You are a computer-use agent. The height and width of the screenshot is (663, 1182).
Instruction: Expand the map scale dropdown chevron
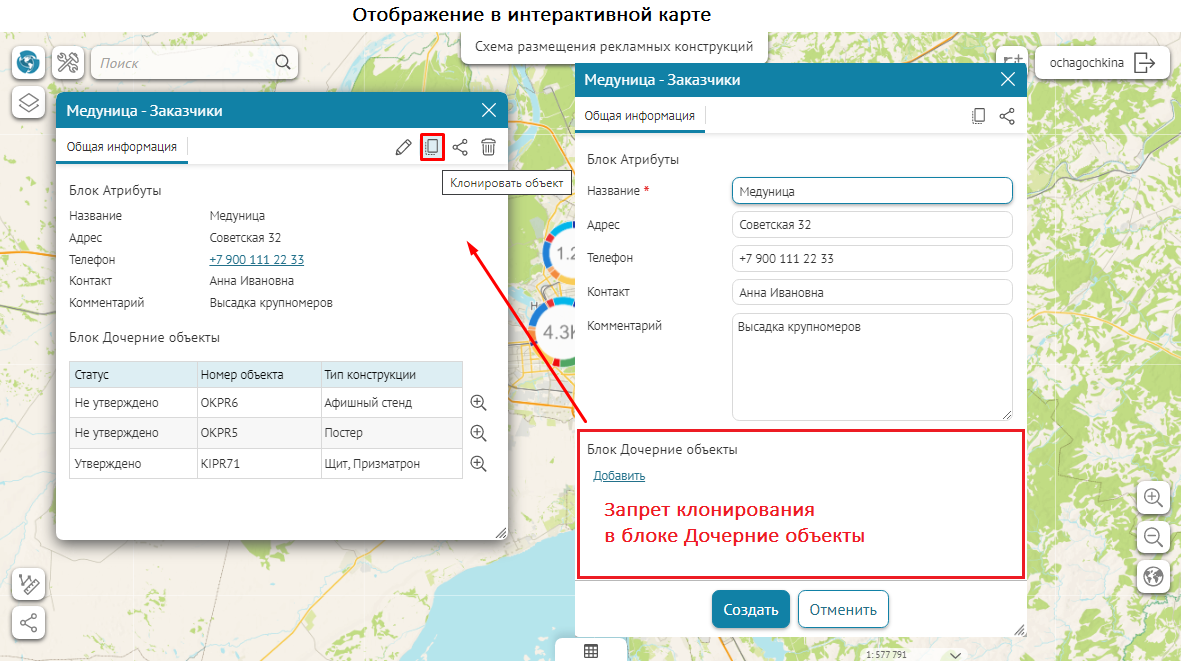pyautogui.click(x=955, y=655)
